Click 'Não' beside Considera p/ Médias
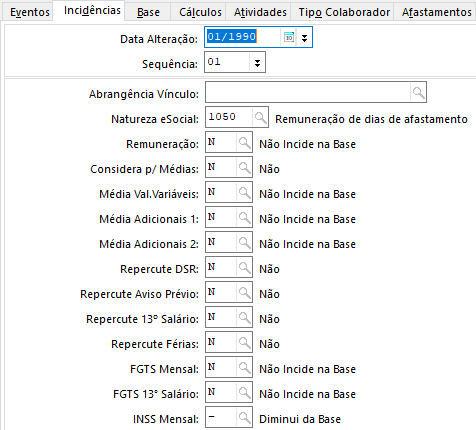Screen dimensions: 476x430 coord(269,169)
